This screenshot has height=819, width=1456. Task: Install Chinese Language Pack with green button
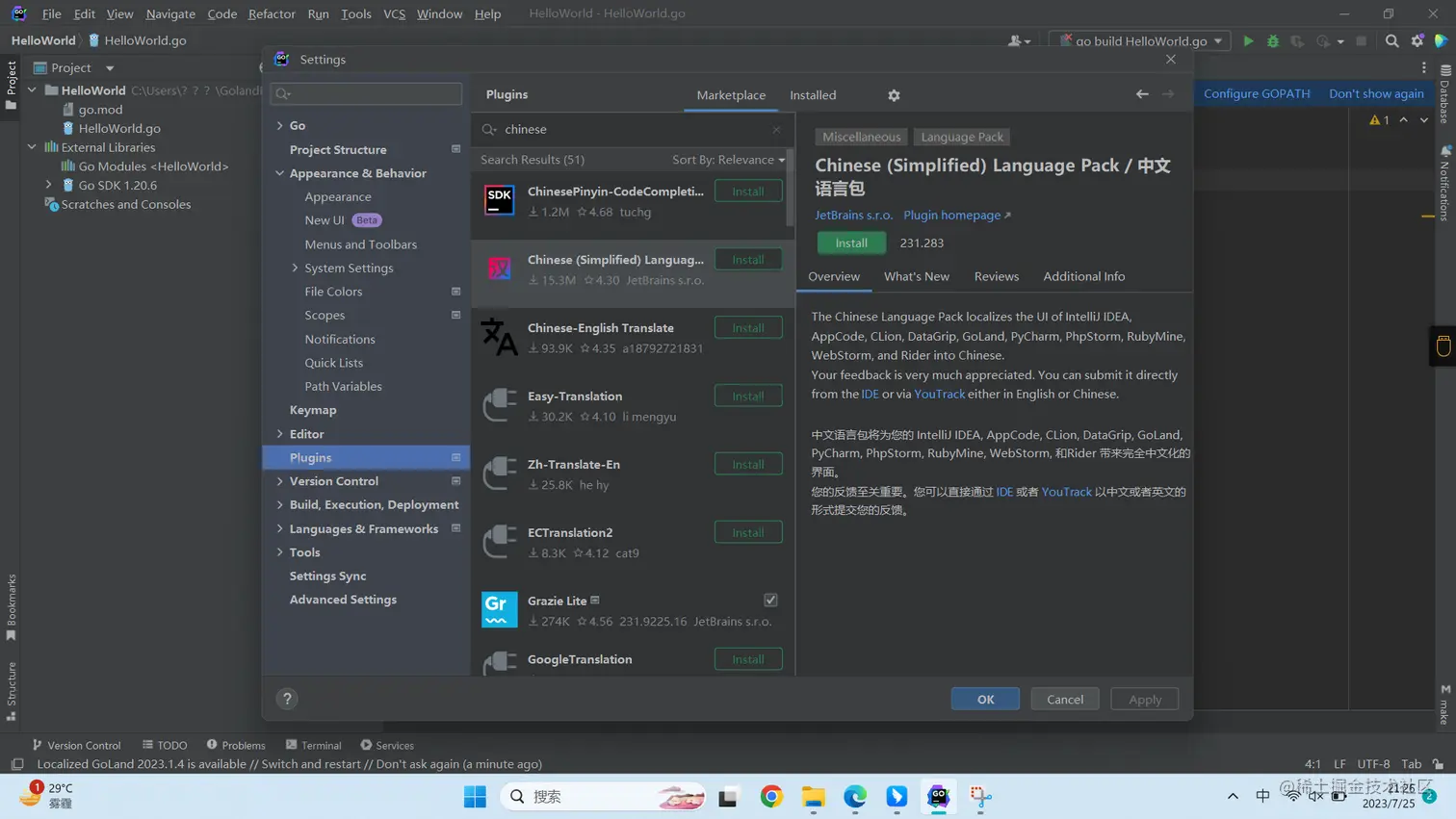(x=851, y=243)
